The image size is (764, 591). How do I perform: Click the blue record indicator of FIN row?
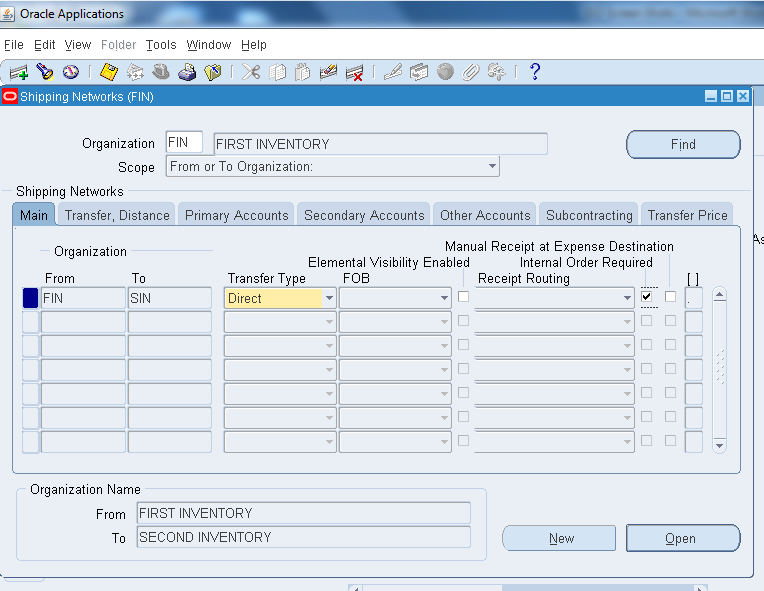[30, 298]
